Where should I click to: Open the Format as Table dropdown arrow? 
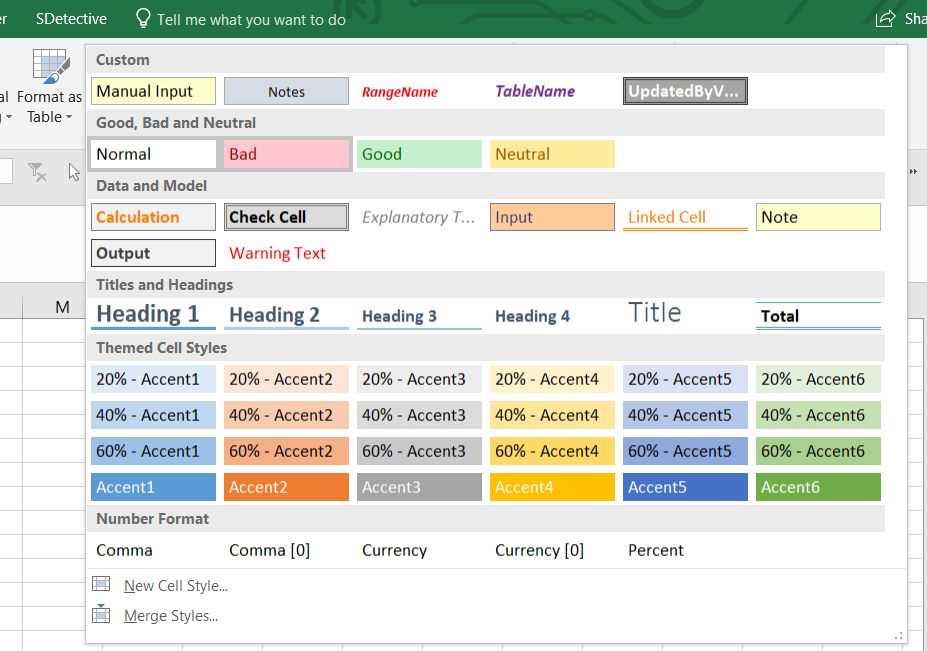point(69,117)
